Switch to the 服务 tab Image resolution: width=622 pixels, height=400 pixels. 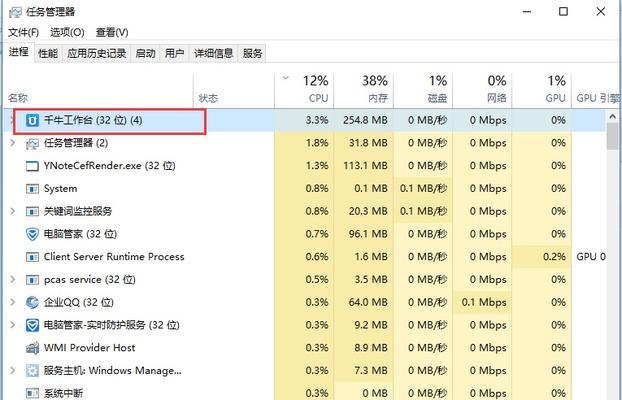tap(253, 53)
